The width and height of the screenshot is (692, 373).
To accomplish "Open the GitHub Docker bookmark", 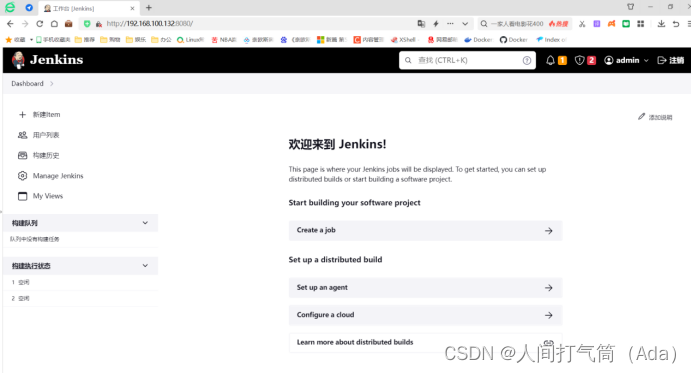I will [x=514, y=40].
